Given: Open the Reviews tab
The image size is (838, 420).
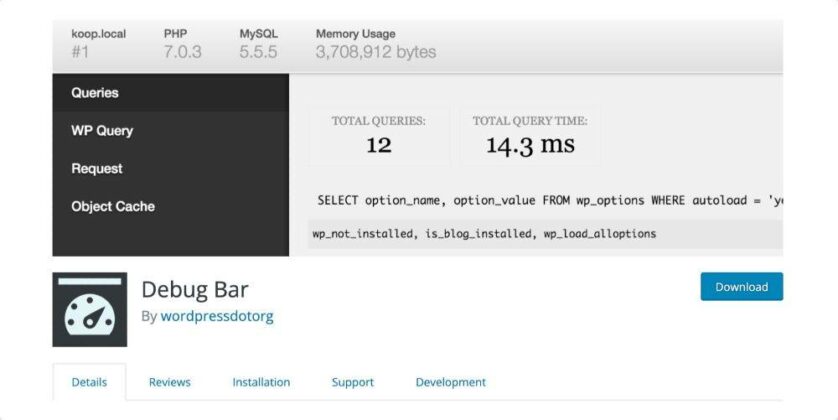Looking at the screenshot, I should (x=169, y=382).
